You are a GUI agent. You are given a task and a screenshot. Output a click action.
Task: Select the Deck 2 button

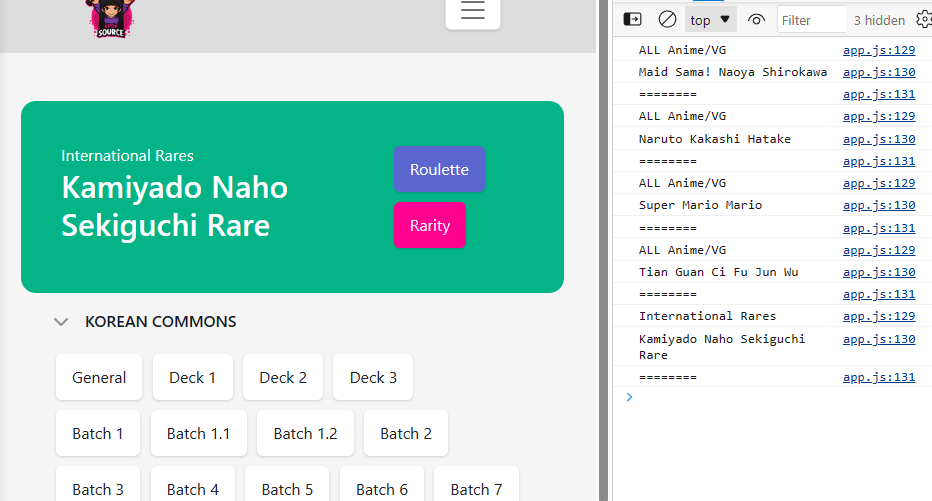pos(283,377)
